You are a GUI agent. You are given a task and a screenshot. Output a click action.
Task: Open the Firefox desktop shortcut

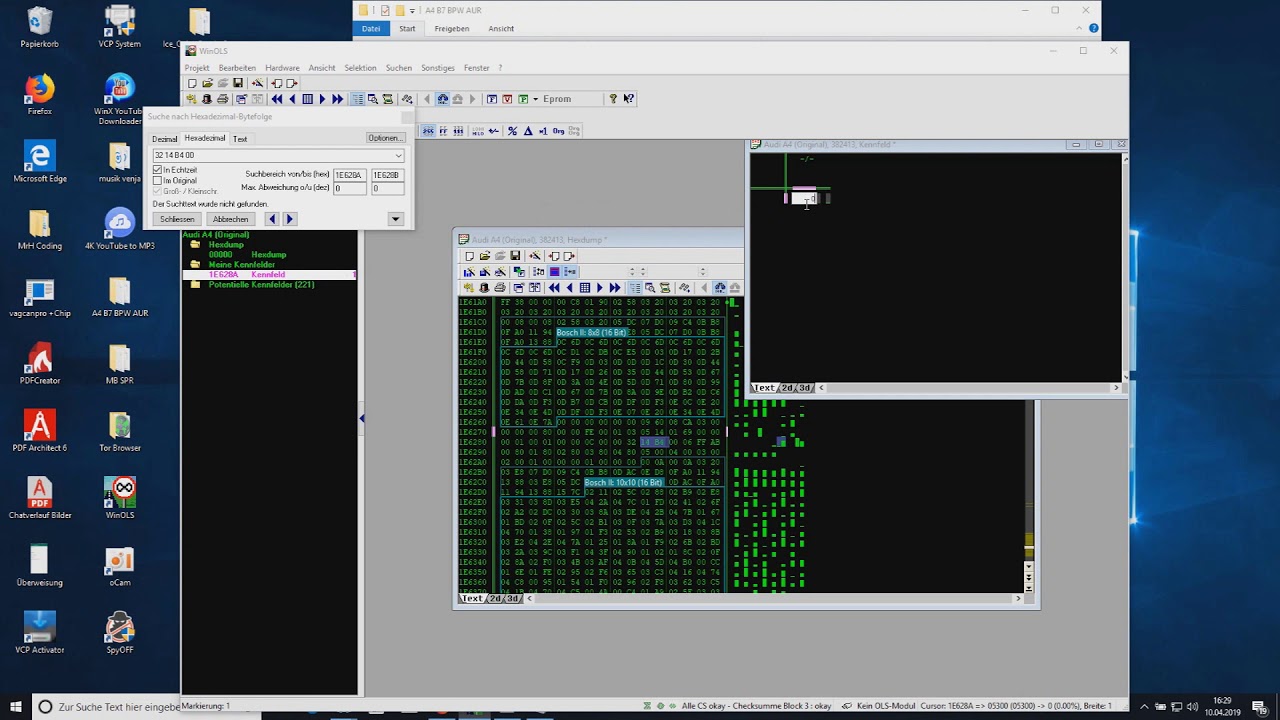tap(39, 96)
